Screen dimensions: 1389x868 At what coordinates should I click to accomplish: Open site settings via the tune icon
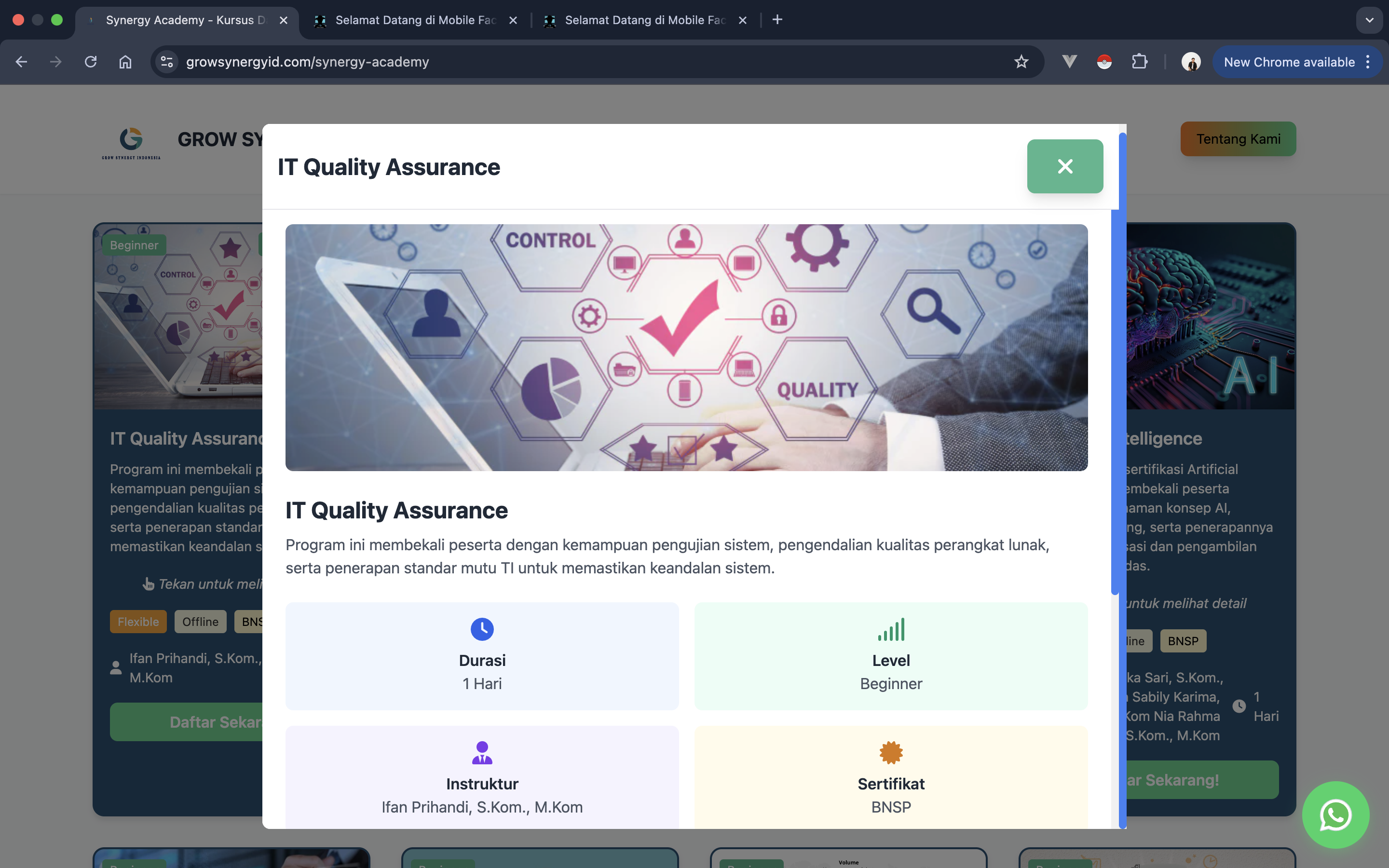click(166, 61)
